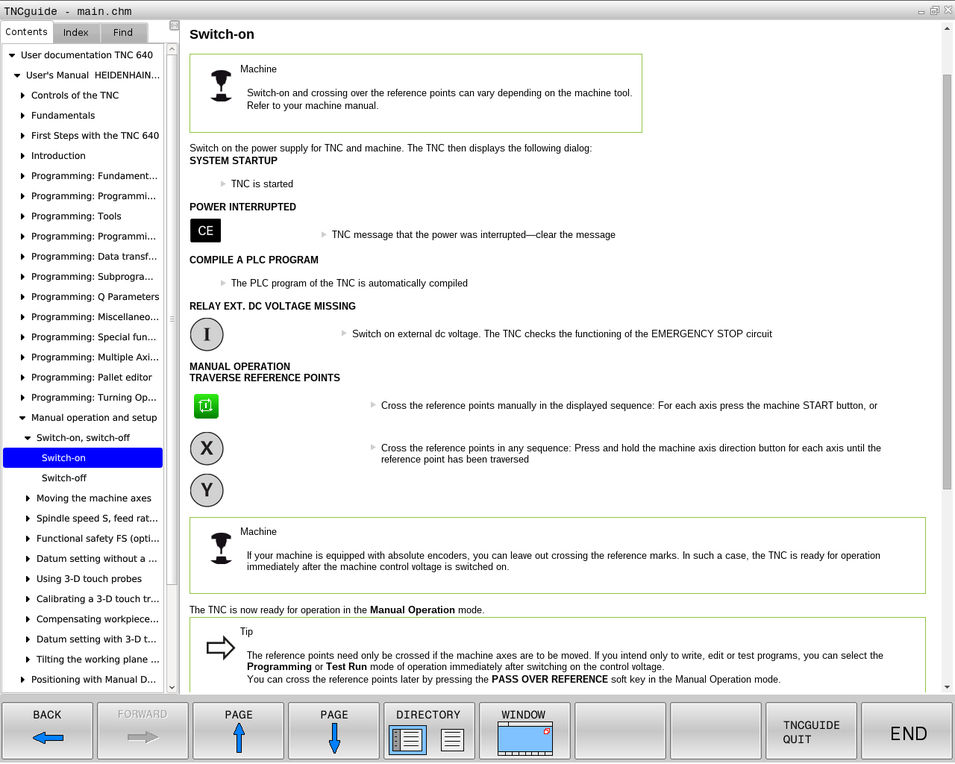The width and height of the screenshot is (955, 764).
Task: Click the main page scroll-down arrow
Action: [946, 687]
